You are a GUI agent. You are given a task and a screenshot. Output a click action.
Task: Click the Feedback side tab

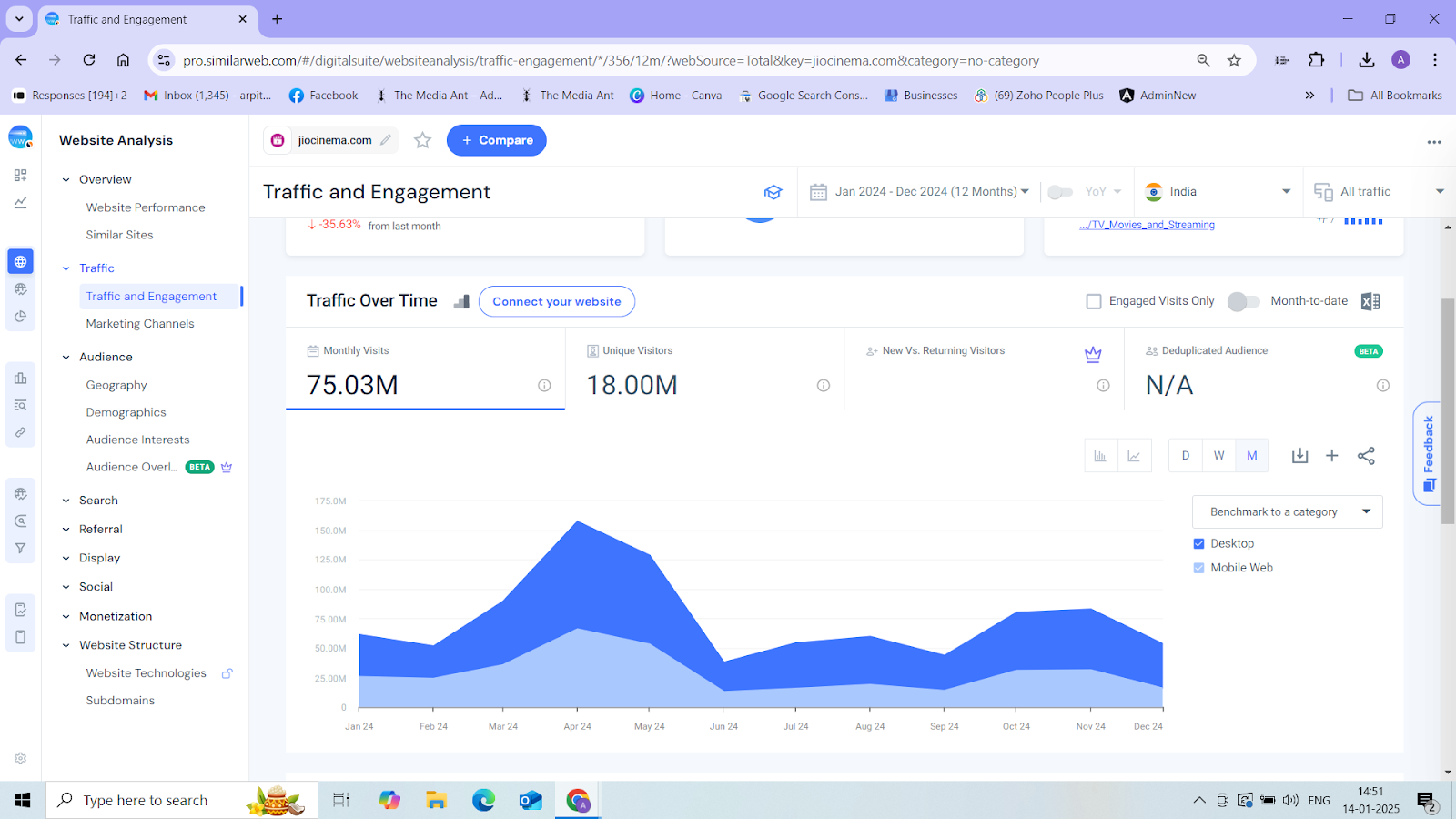coord(1428,453)
